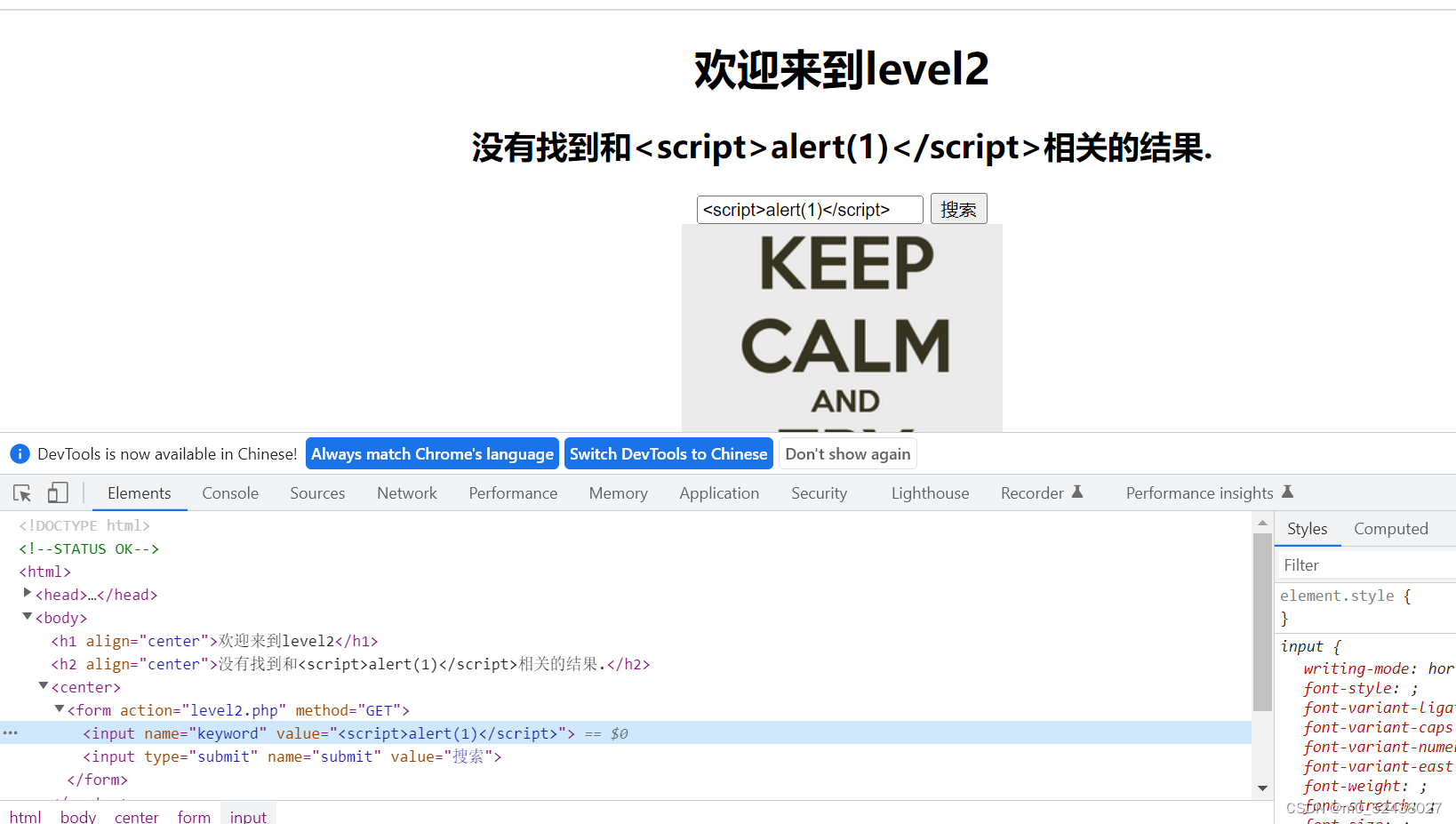Click center in the breadcrumb bar
Screen dimensions: 1456x824
136,816
